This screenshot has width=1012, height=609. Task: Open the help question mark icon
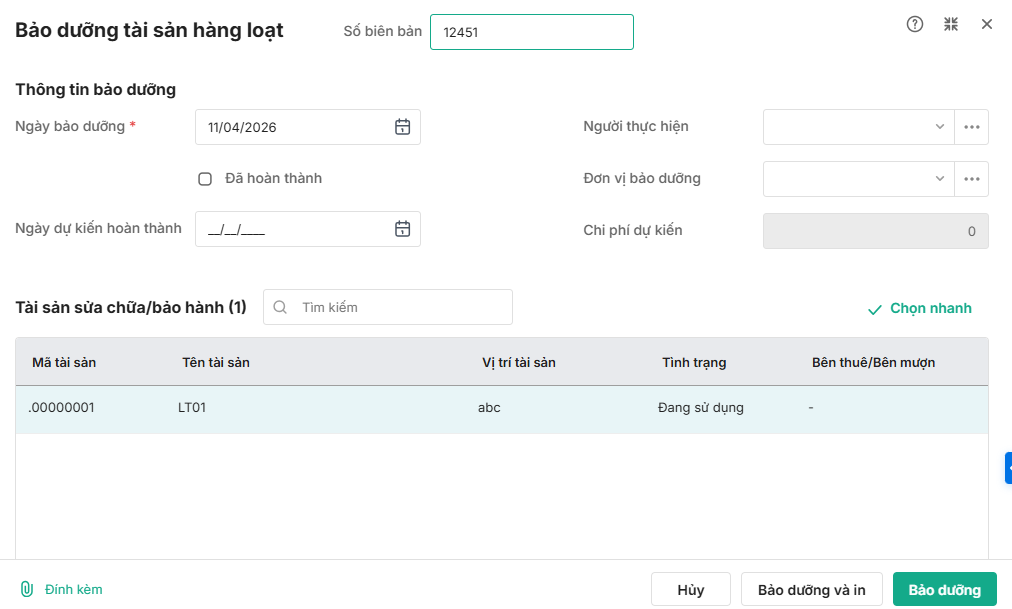[x=915, y=24]
